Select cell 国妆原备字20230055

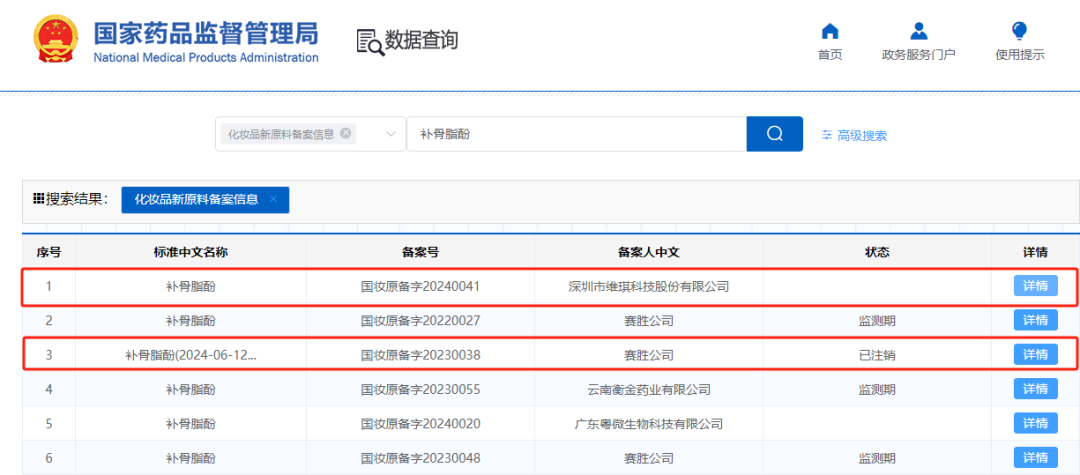point(420,390)
